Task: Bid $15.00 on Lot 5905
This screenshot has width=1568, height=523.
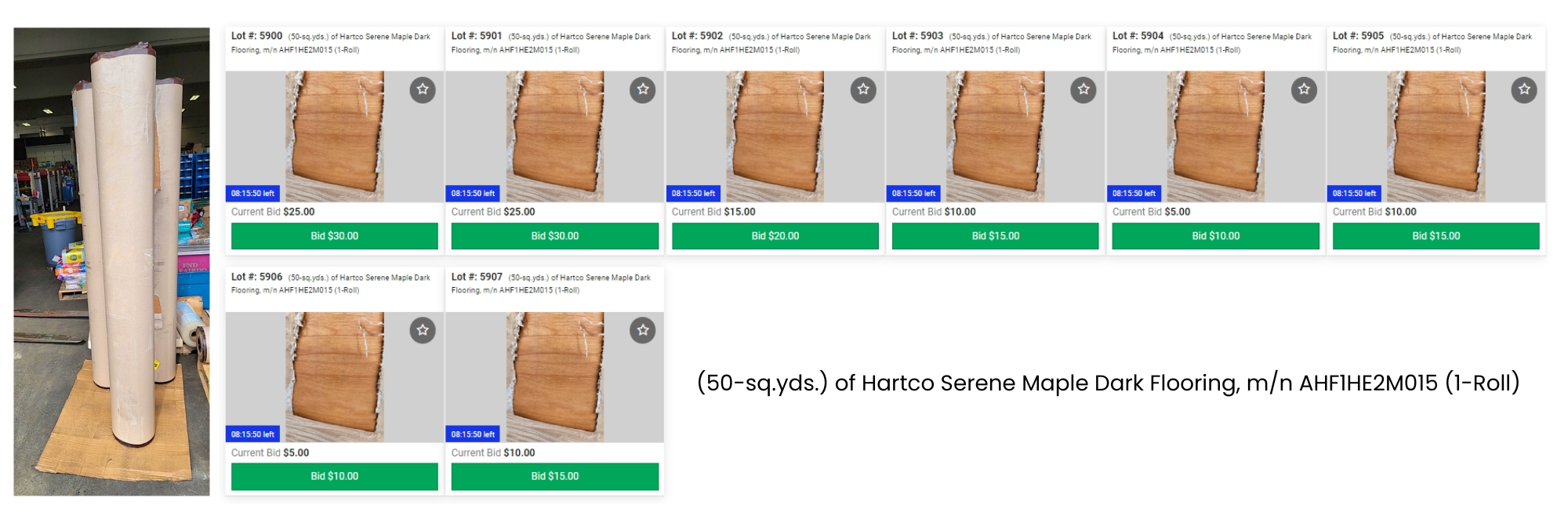Action: tap(1436, 236)
